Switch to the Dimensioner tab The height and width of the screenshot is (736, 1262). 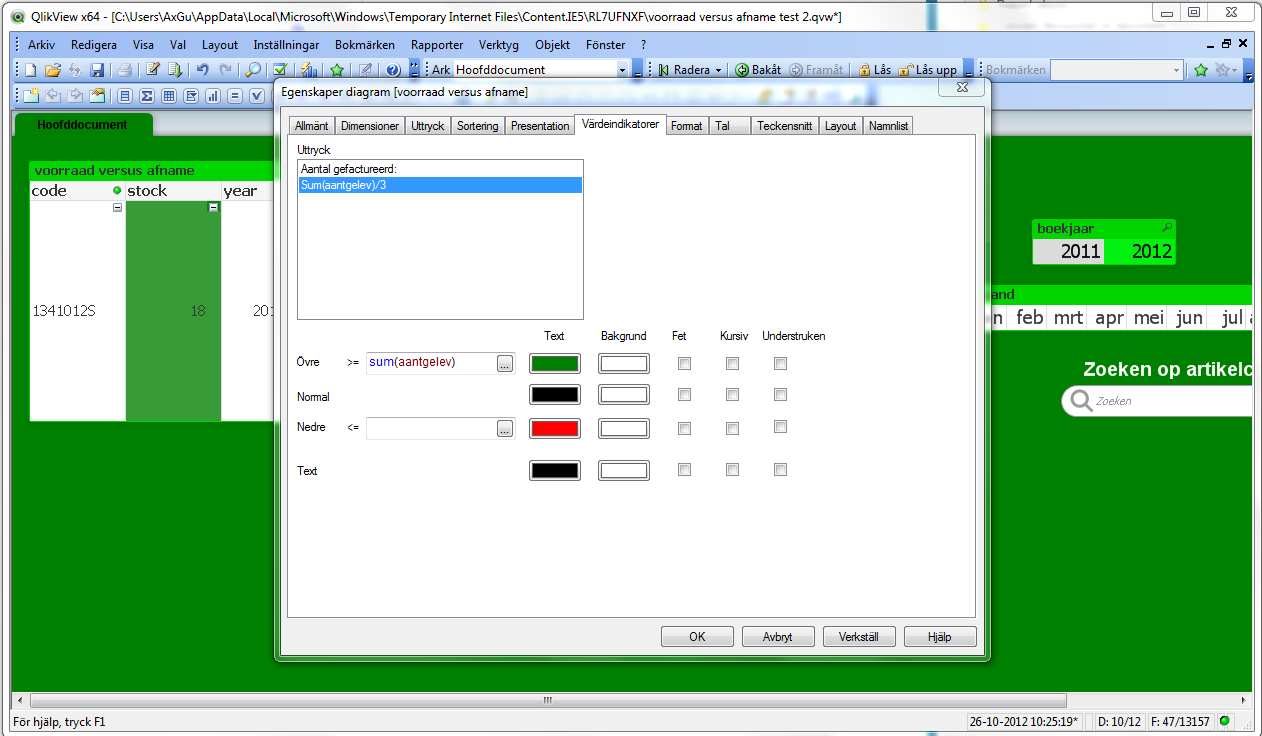click(x=370, y=126)
